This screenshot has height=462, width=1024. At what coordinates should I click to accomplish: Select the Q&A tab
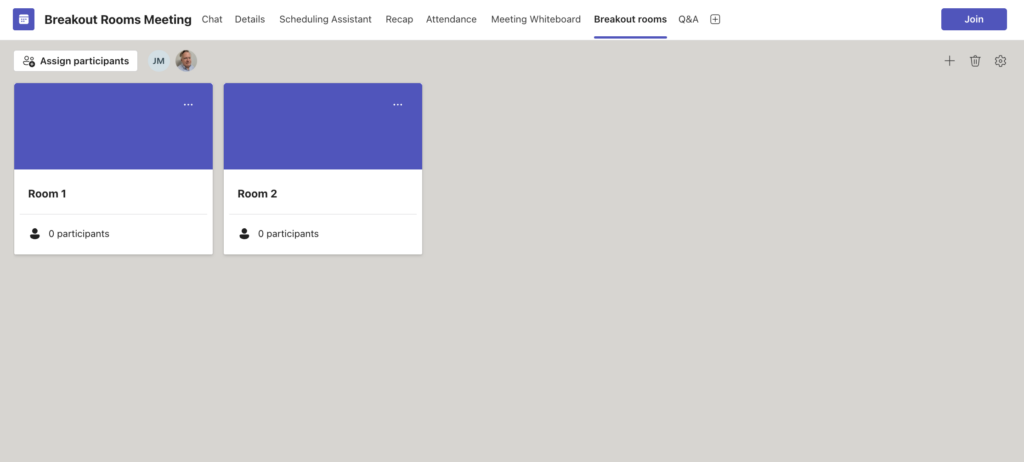click(688, 19)
